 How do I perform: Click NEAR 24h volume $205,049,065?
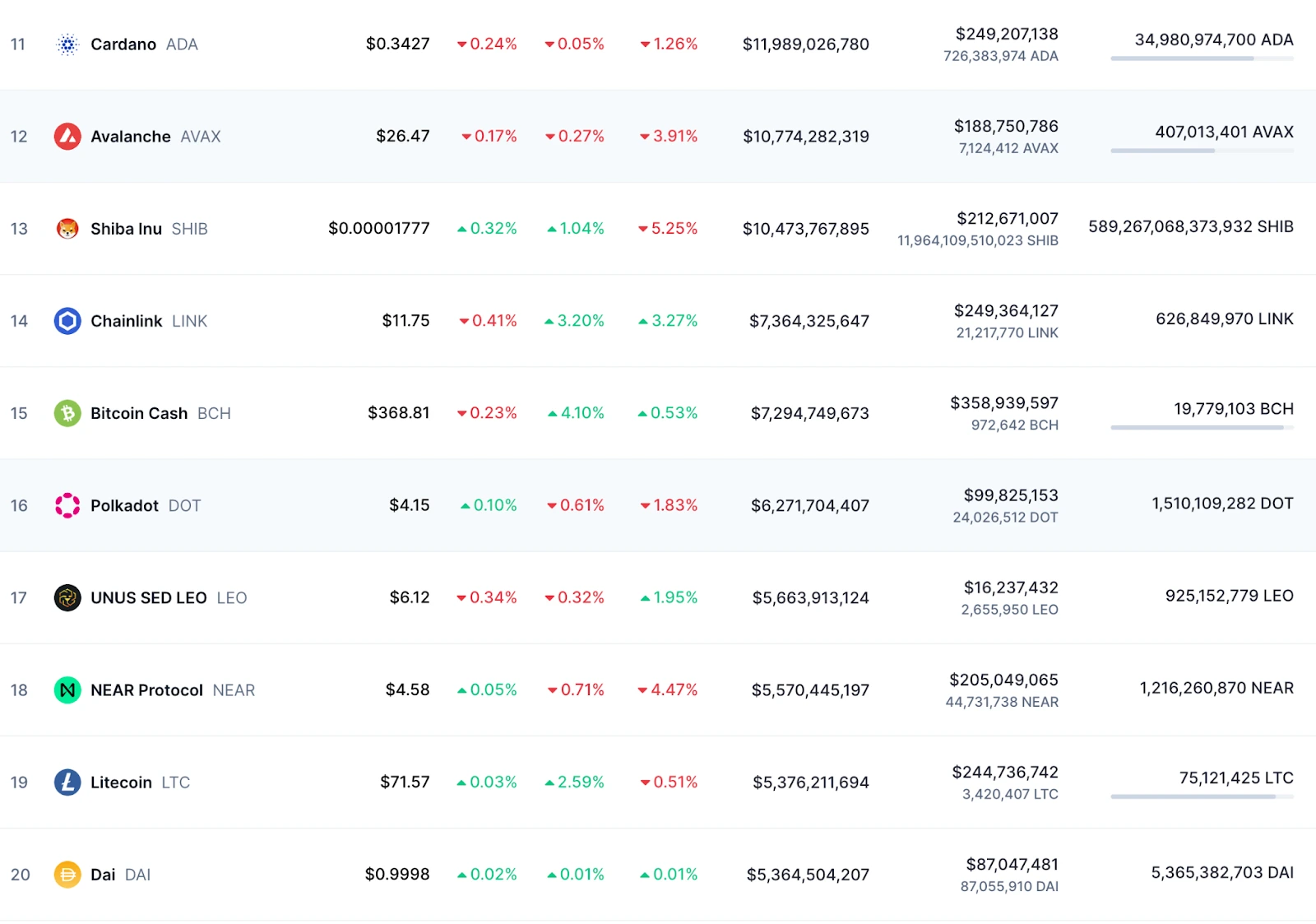click(x=1003, y=679)
